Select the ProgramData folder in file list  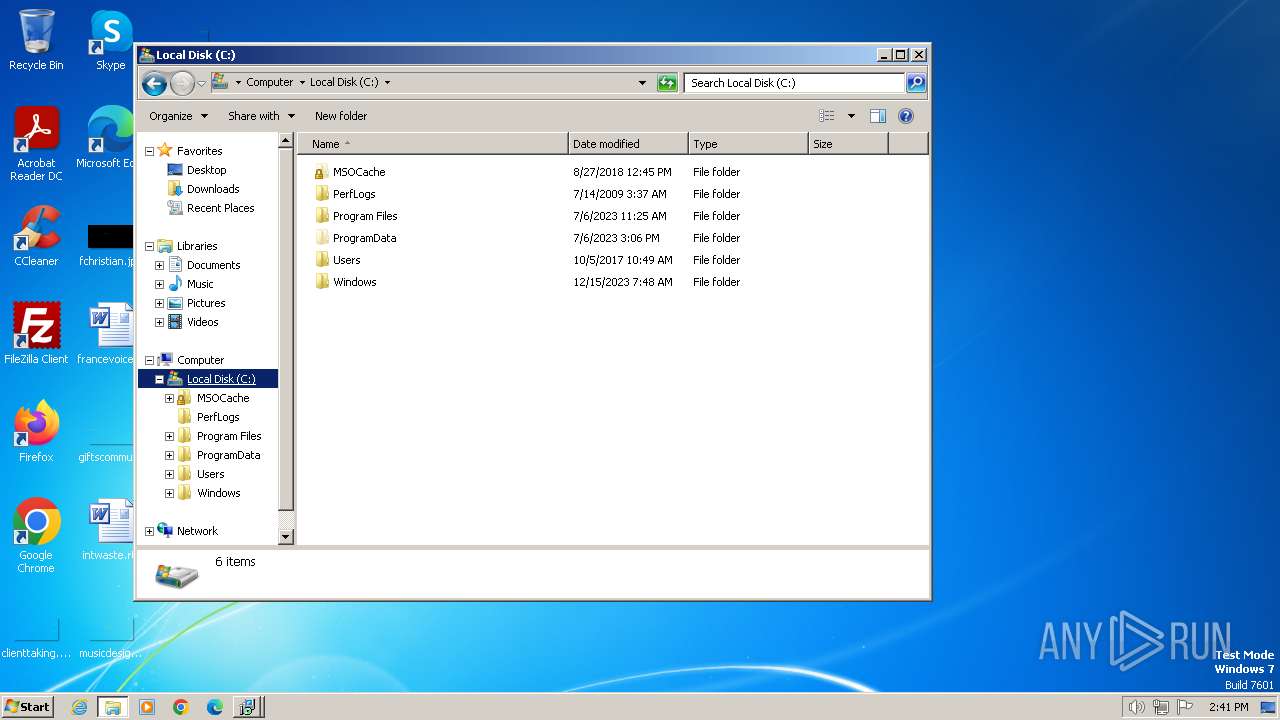[364, 238]
